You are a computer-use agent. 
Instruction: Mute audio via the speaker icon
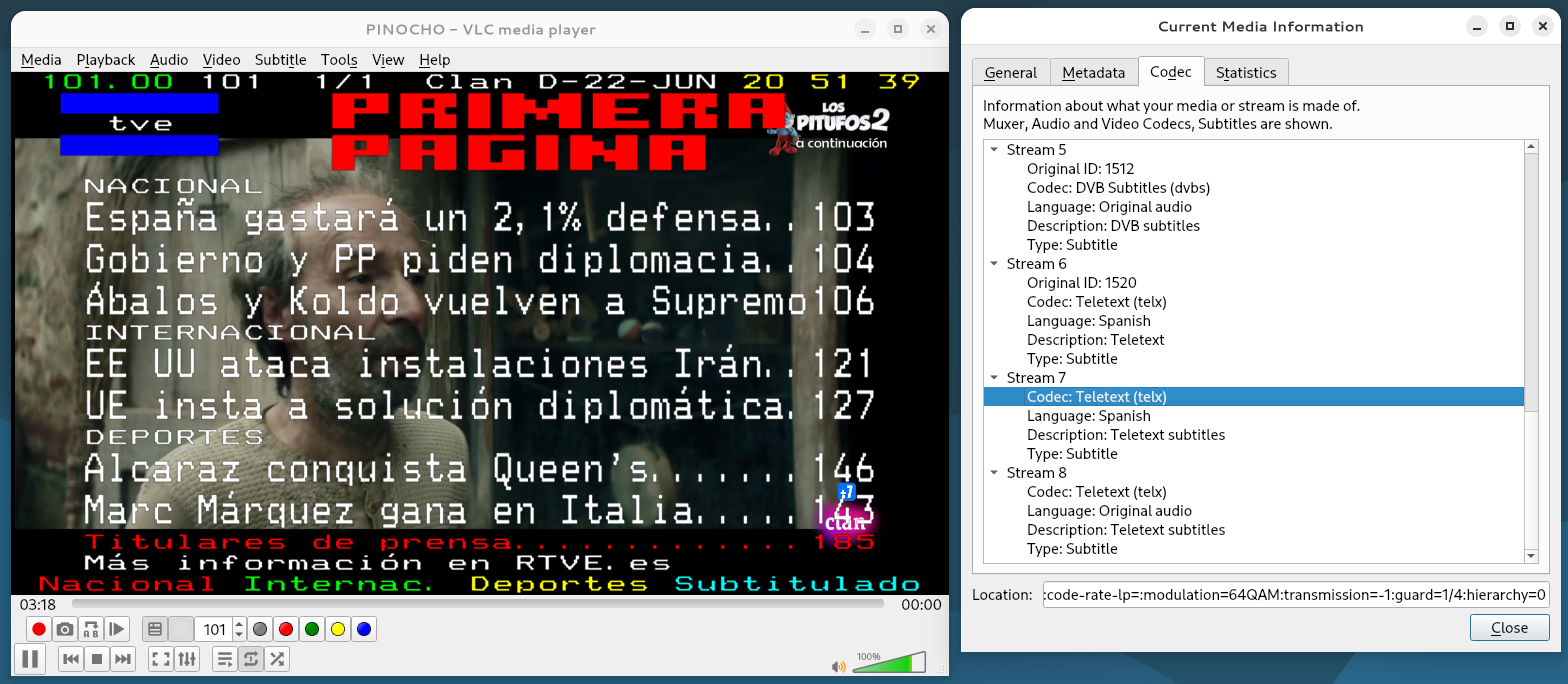coord(840,666)
